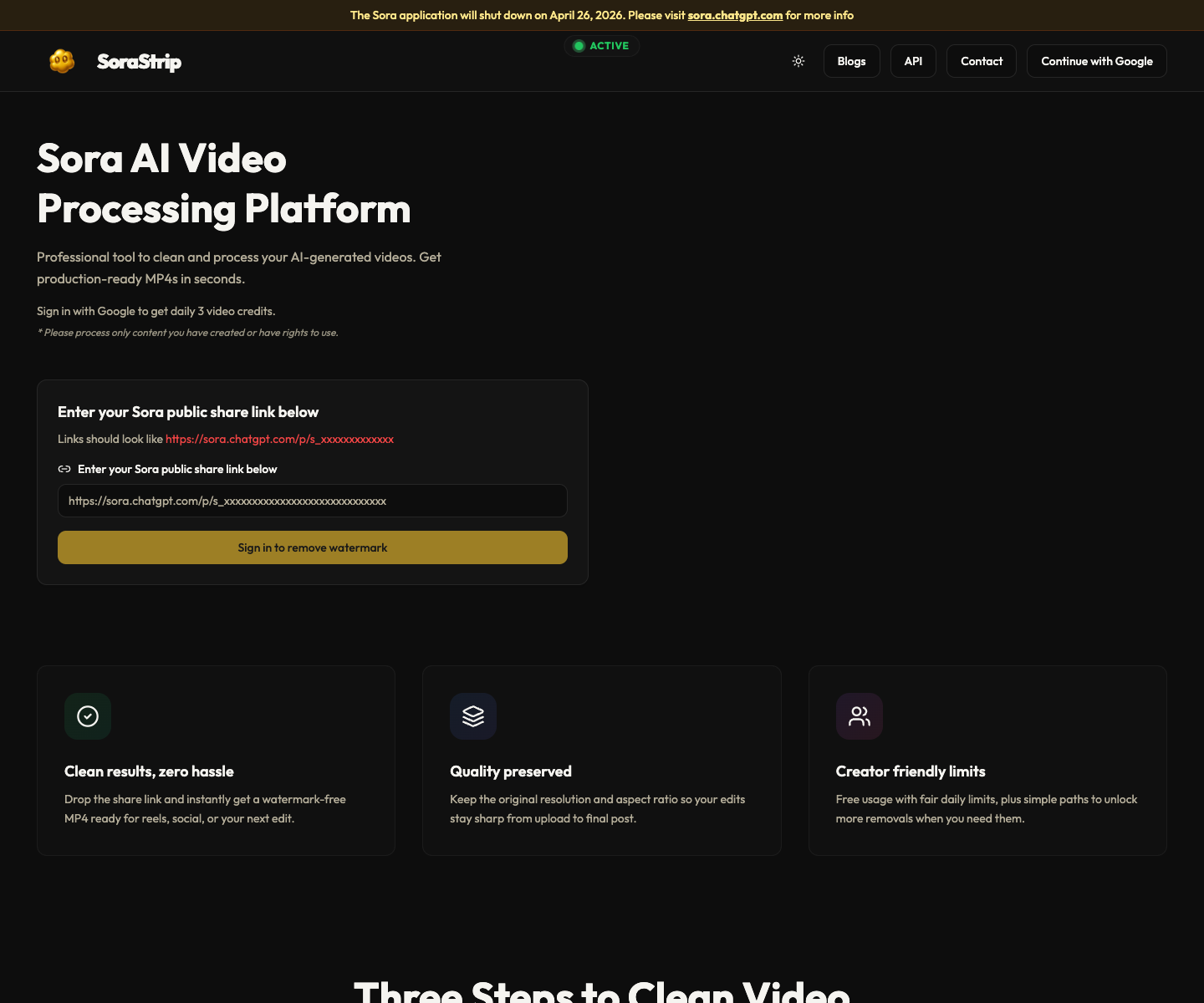Click the checkmark icon on Clean results card
The width and height of the screenshot is (1204, 1003).
click(88, 716)
